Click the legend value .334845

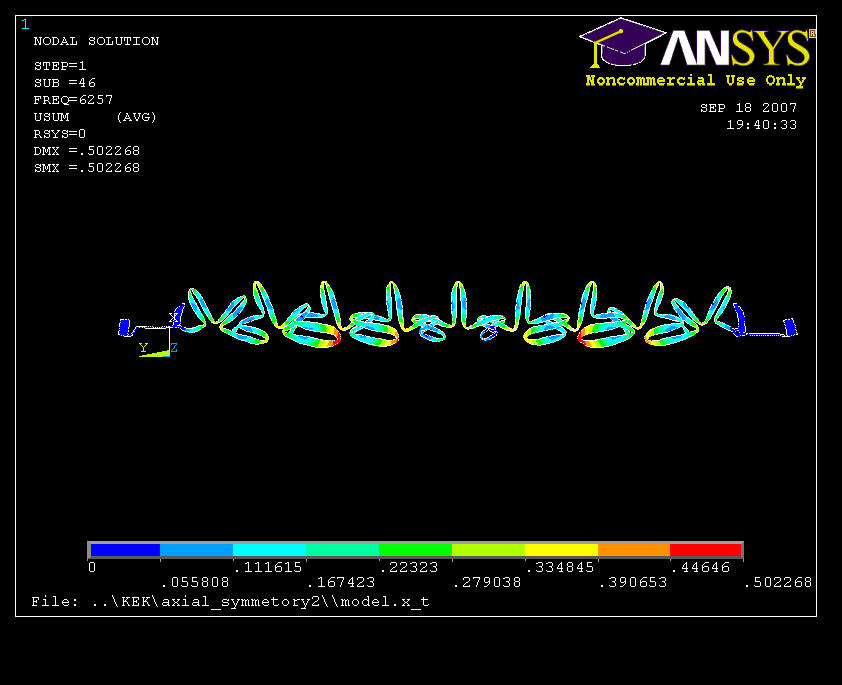tap(560, 567)
